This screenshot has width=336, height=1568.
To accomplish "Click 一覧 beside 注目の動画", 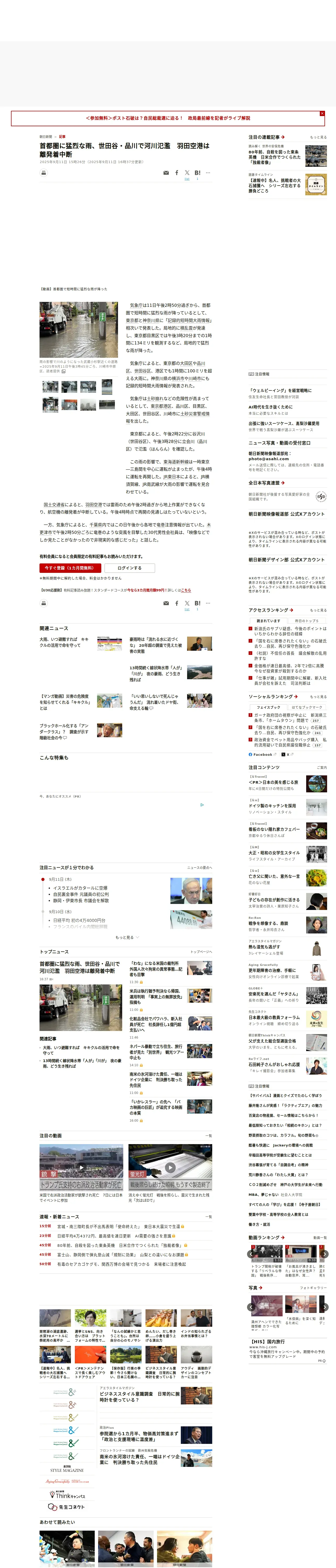I will (x=209, y=1136).
